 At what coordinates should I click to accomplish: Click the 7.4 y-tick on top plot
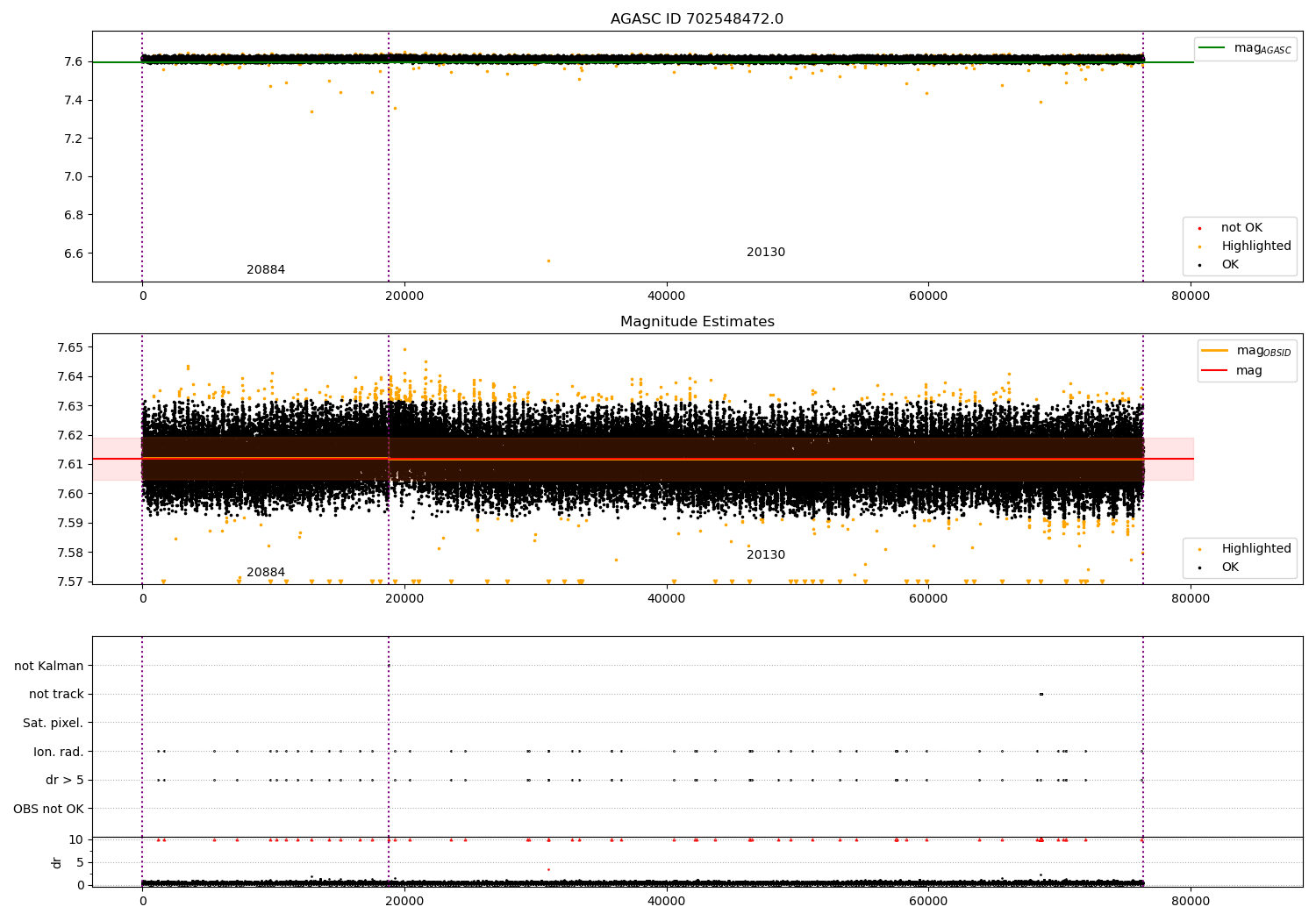[73, 101]
